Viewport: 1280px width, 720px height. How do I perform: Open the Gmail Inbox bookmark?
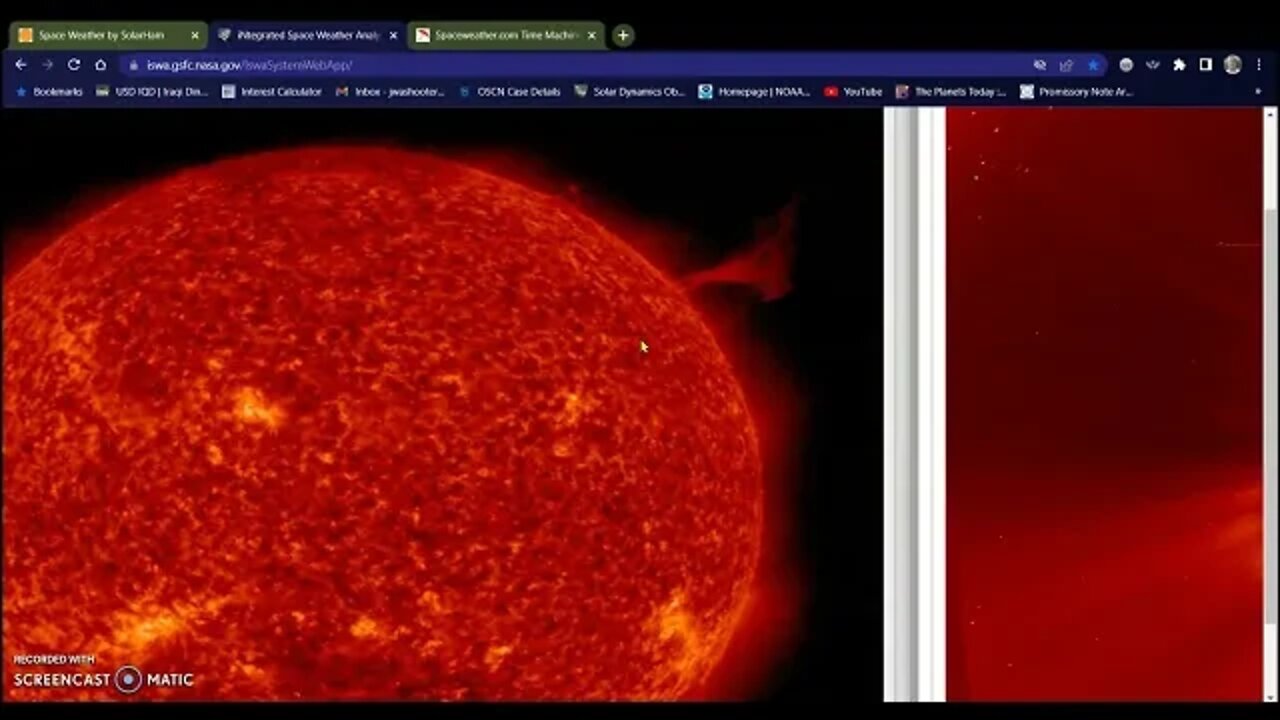click(x=390, y=92)
